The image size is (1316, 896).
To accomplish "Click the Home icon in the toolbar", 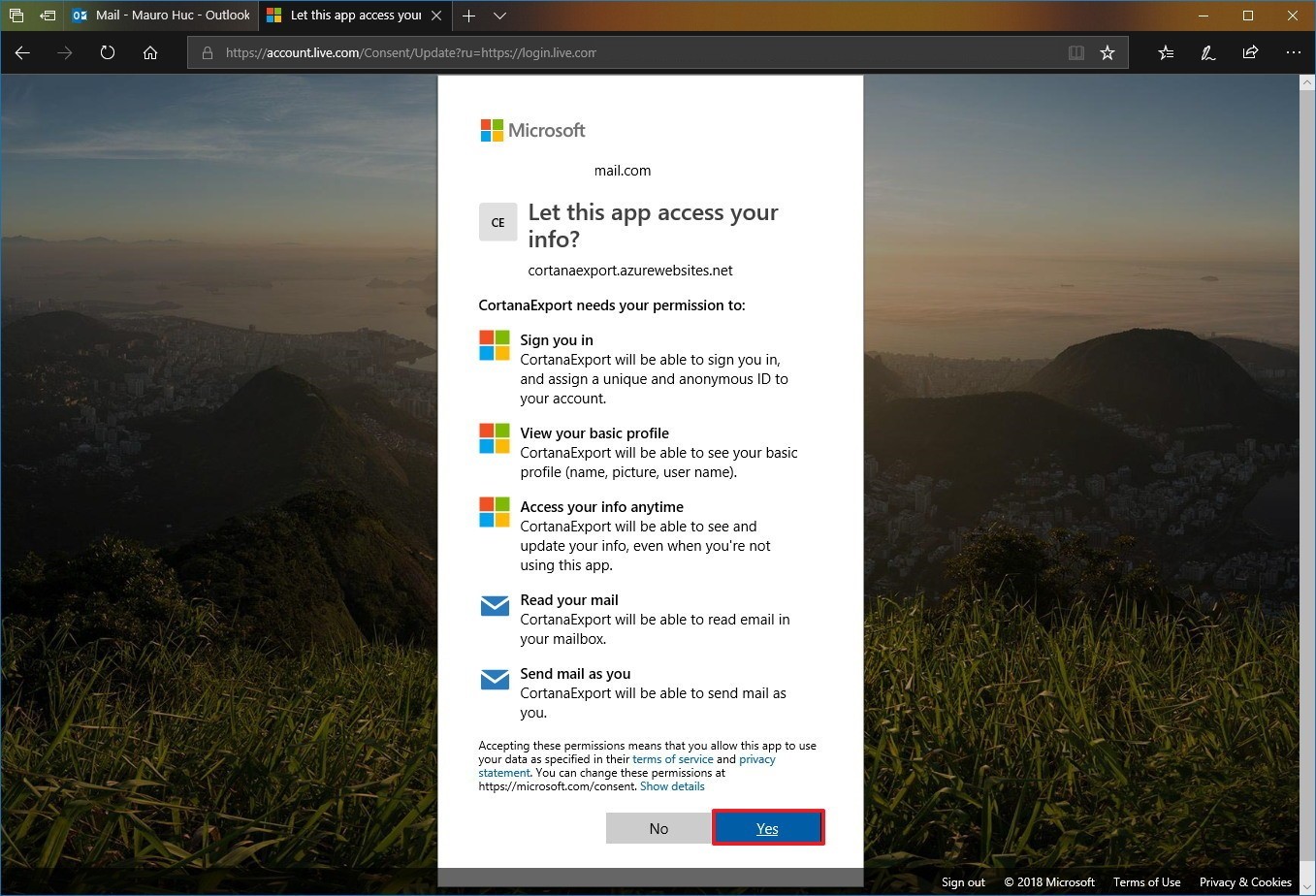I will 150,53.
